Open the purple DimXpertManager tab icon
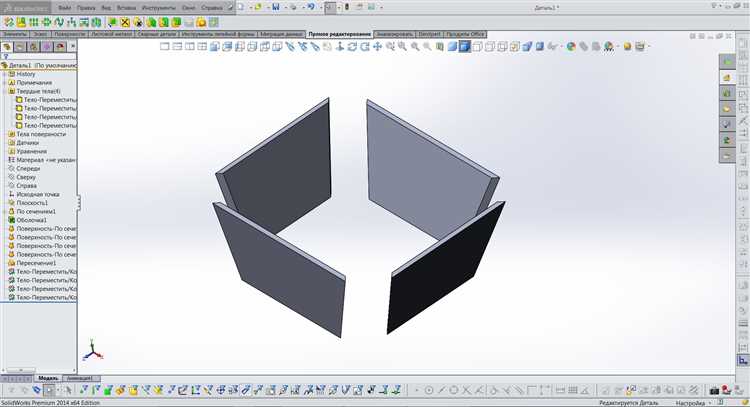The width and height of the screenshot is (750, 407). [x=47, y=47]
